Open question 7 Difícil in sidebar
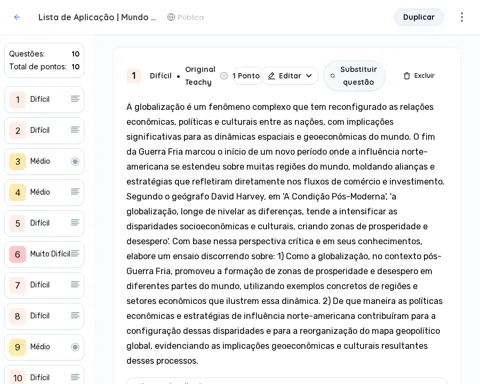480x384 pixels. click(44, 285)
